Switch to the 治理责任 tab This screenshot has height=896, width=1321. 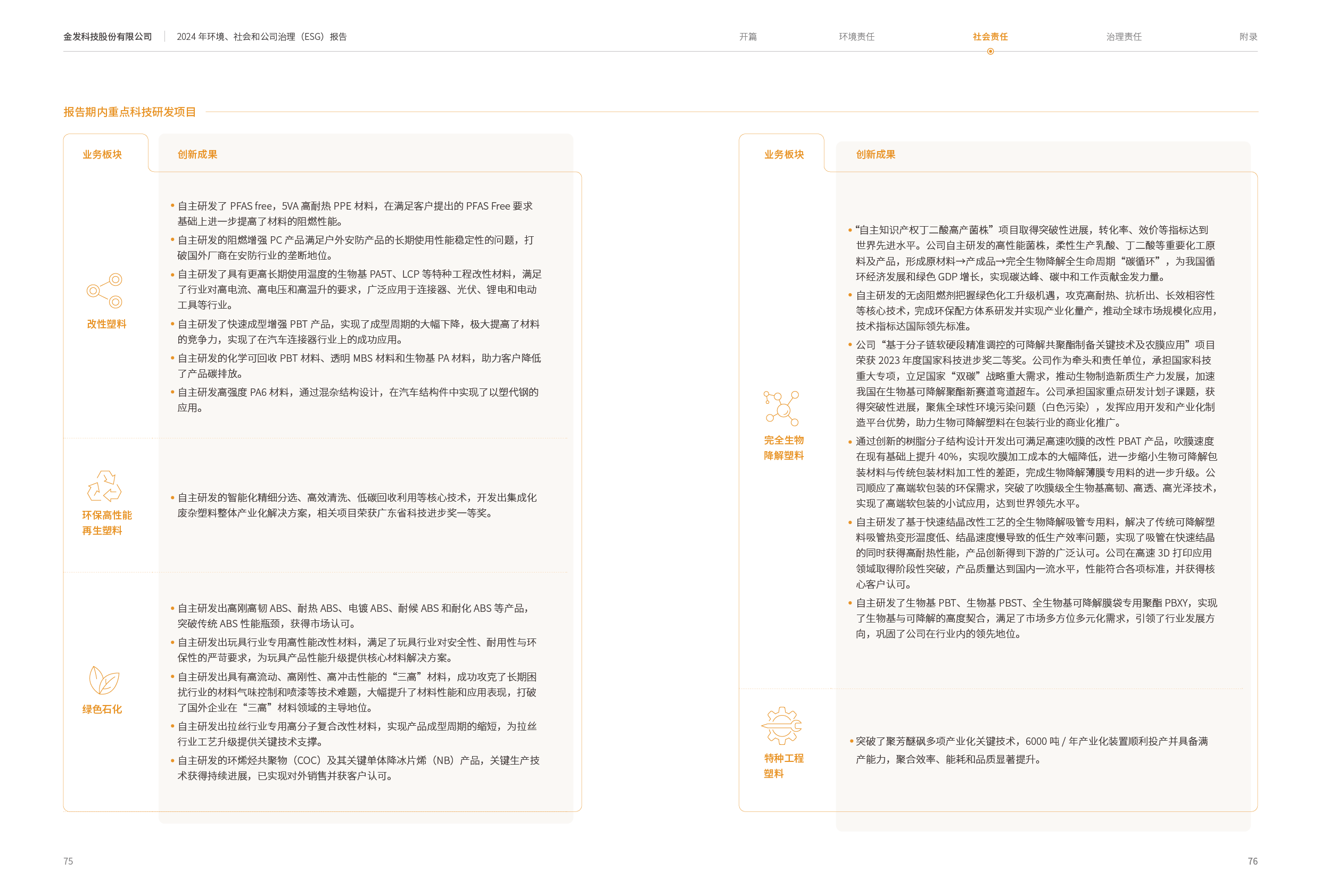[x=1123, y=37]
